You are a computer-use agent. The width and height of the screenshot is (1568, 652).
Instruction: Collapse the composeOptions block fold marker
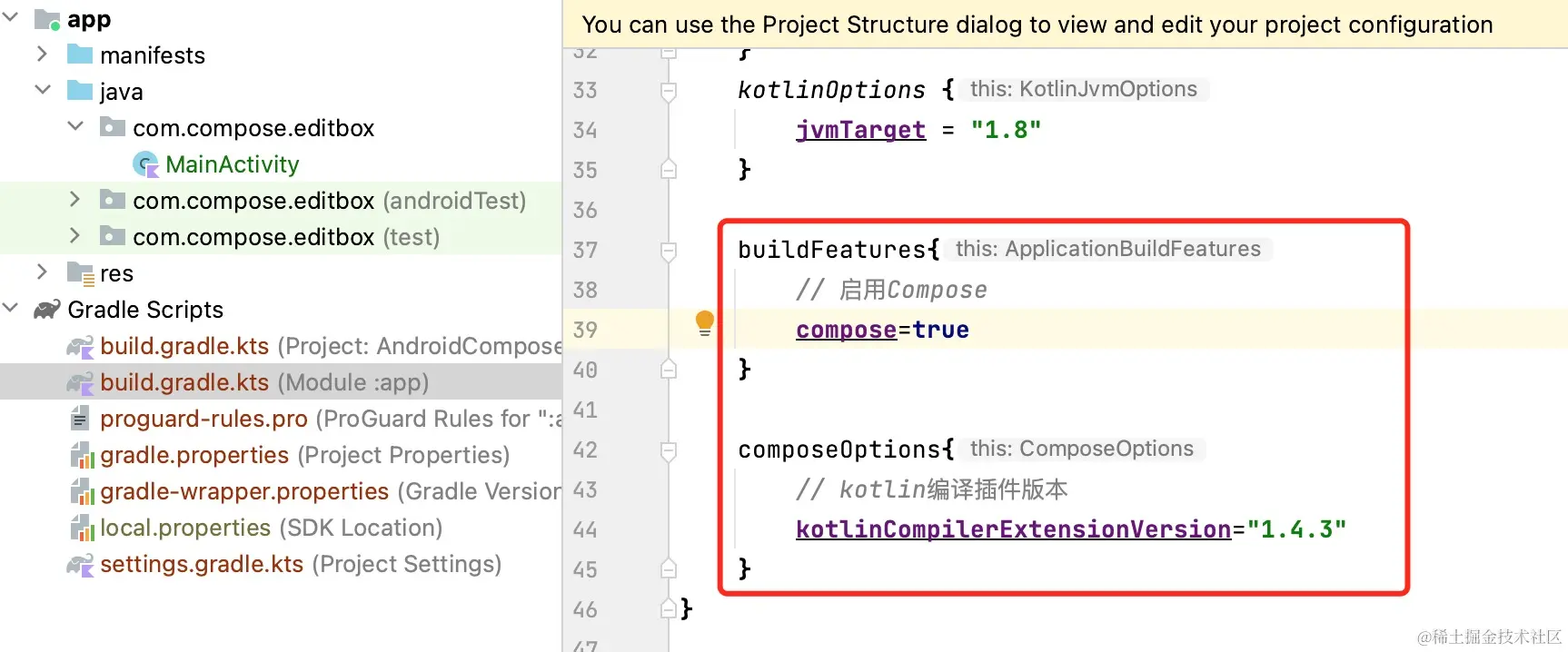[669, 450]
